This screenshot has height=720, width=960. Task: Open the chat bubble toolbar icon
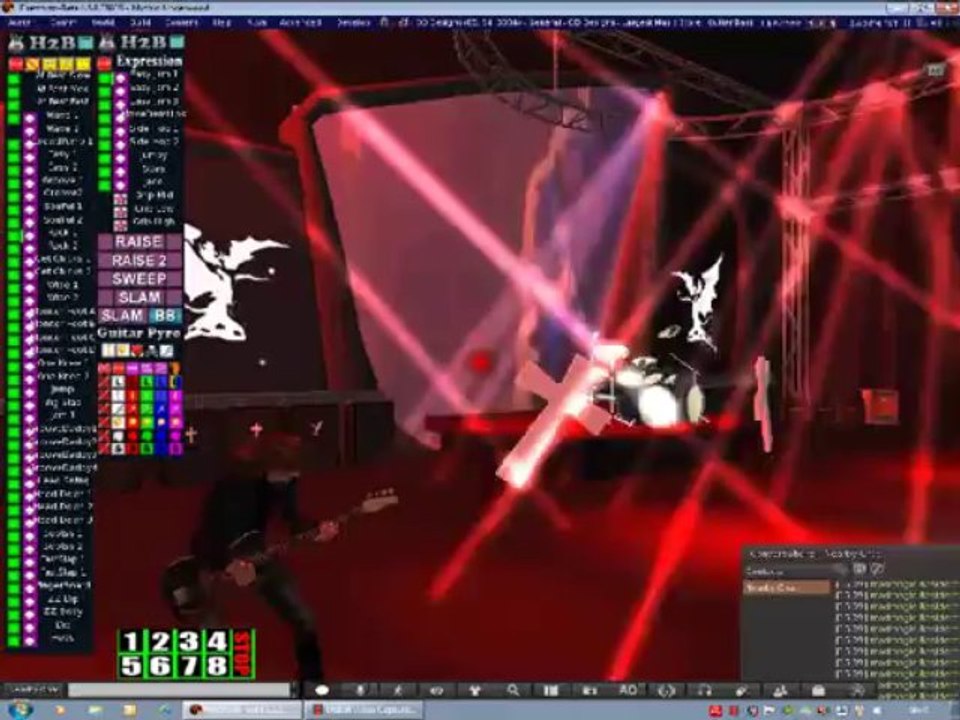pos(321,690)
